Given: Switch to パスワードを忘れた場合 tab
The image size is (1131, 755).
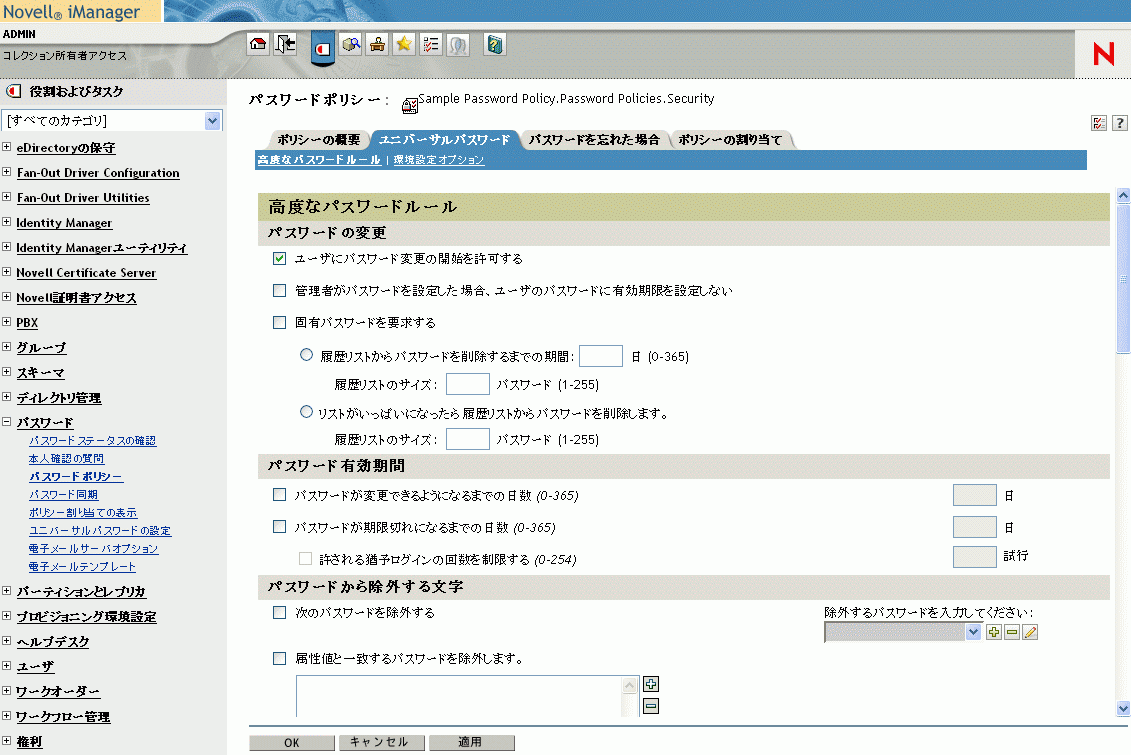Looking at the screenshot, I should (x=594, y=140).
